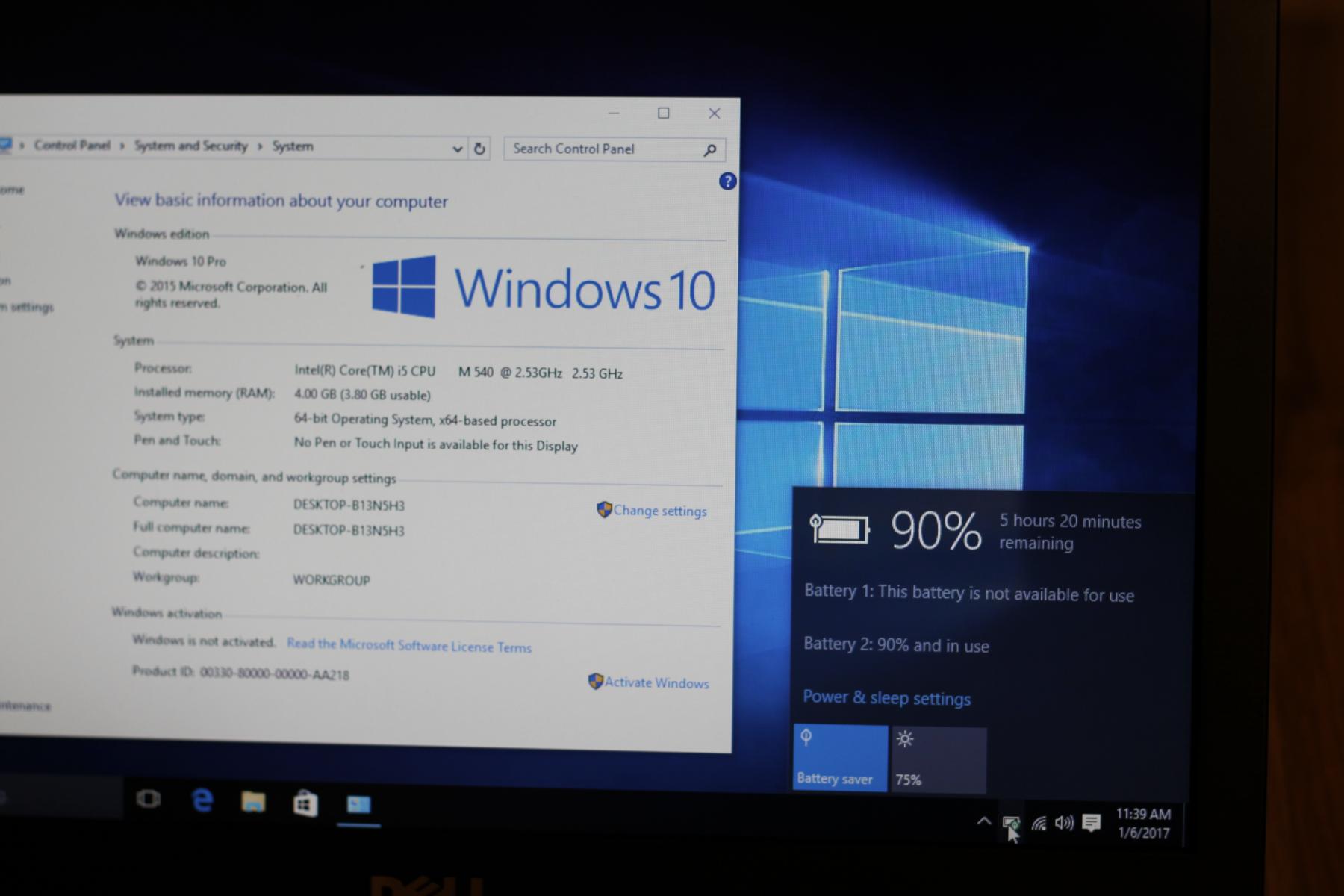This screenshot has width=1344, height=896.
Task: Toggle the 75% brightness tile
Action: point(939,759)
